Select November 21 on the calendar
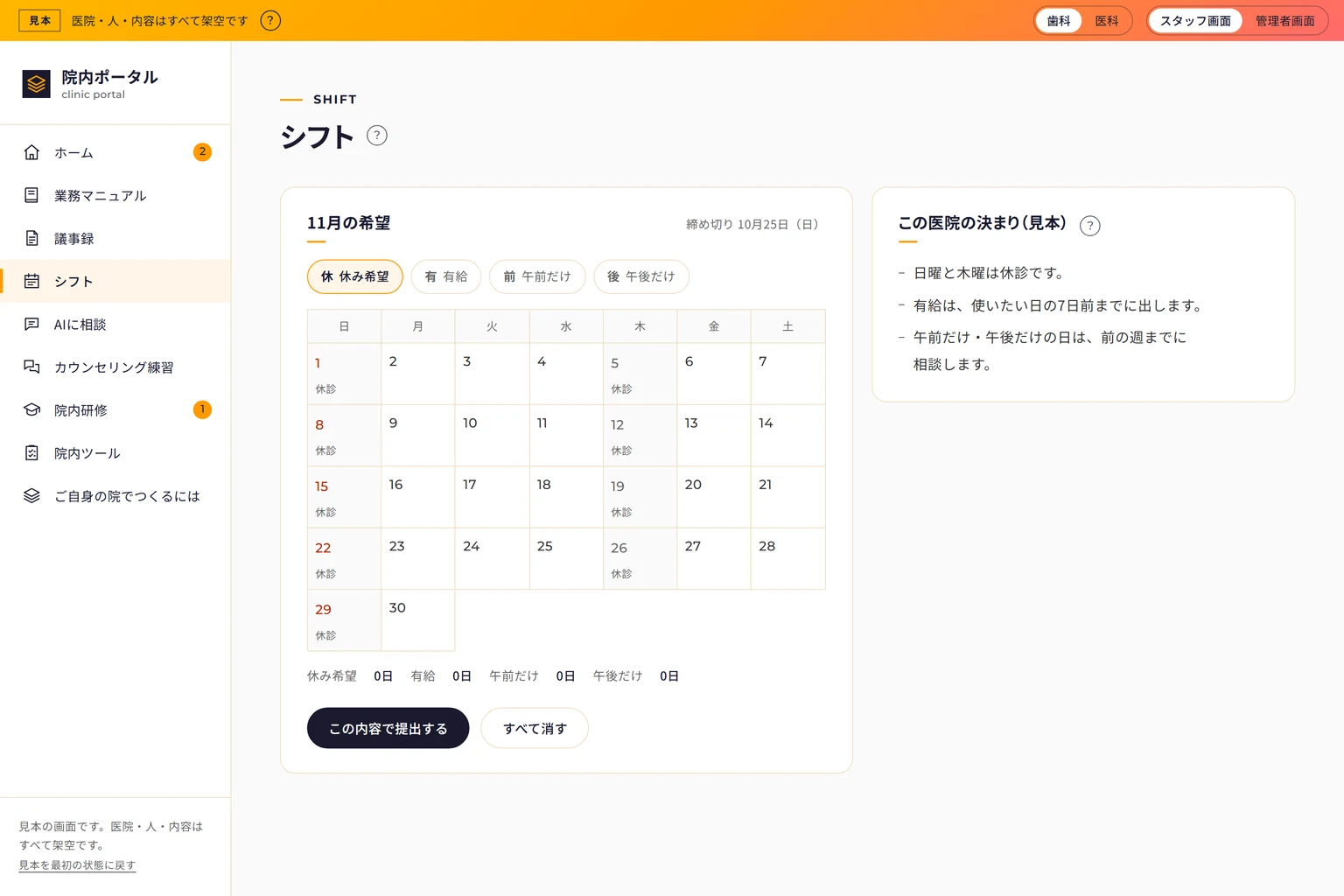This screenshot has height=896, width=1344. 787,497
